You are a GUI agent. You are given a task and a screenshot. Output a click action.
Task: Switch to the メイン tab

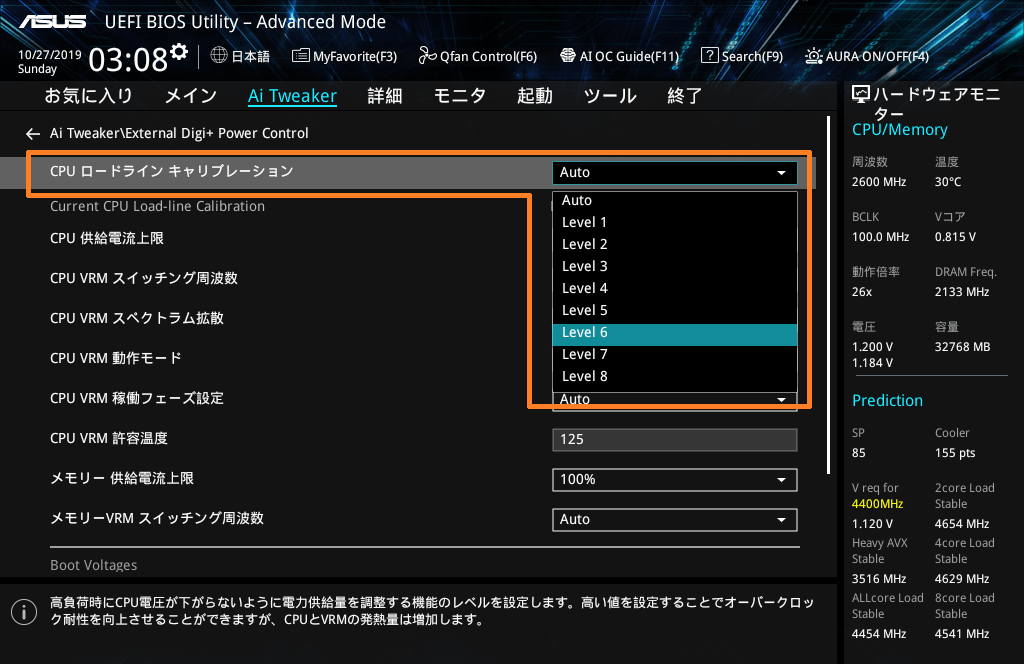(x=191, y=96)
